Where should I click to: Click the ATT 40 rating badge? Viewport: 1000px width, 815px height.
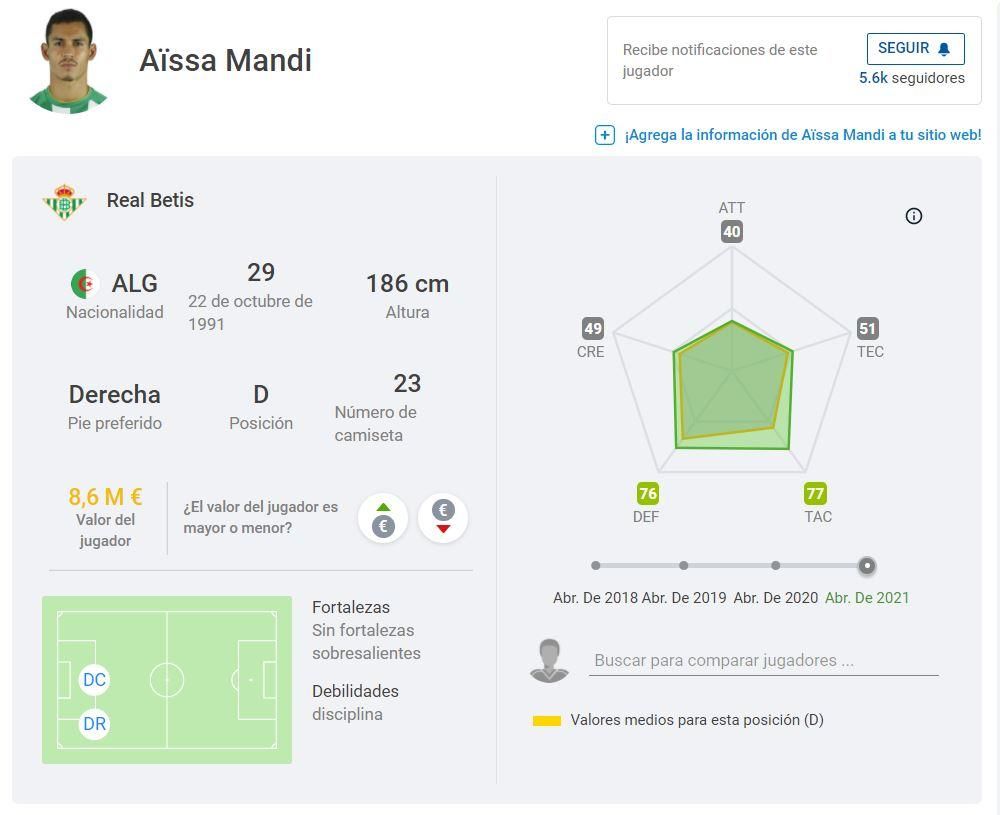click(x=732, y=232)
